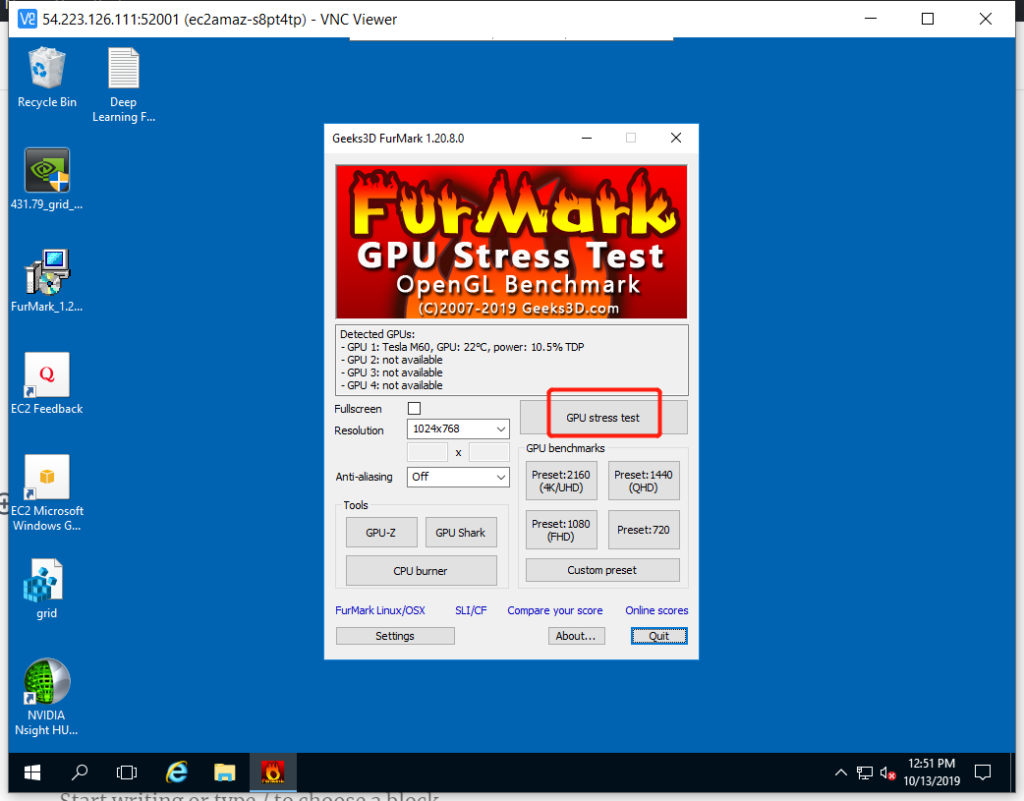
Task: Launch the NVIDIA Nsight desktop icon
Action: [47, 682]
